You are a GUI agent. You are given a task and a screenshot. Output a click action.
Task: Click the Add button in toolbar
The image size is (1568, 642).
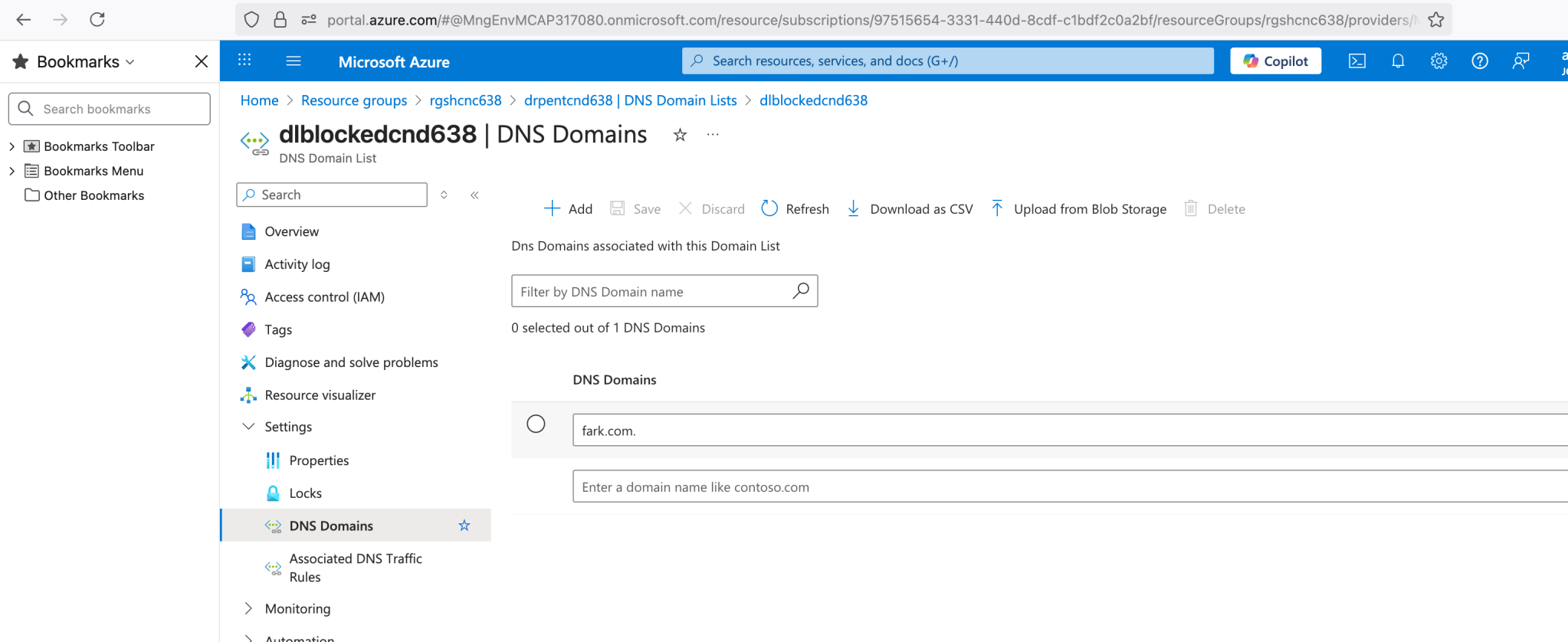568,209
